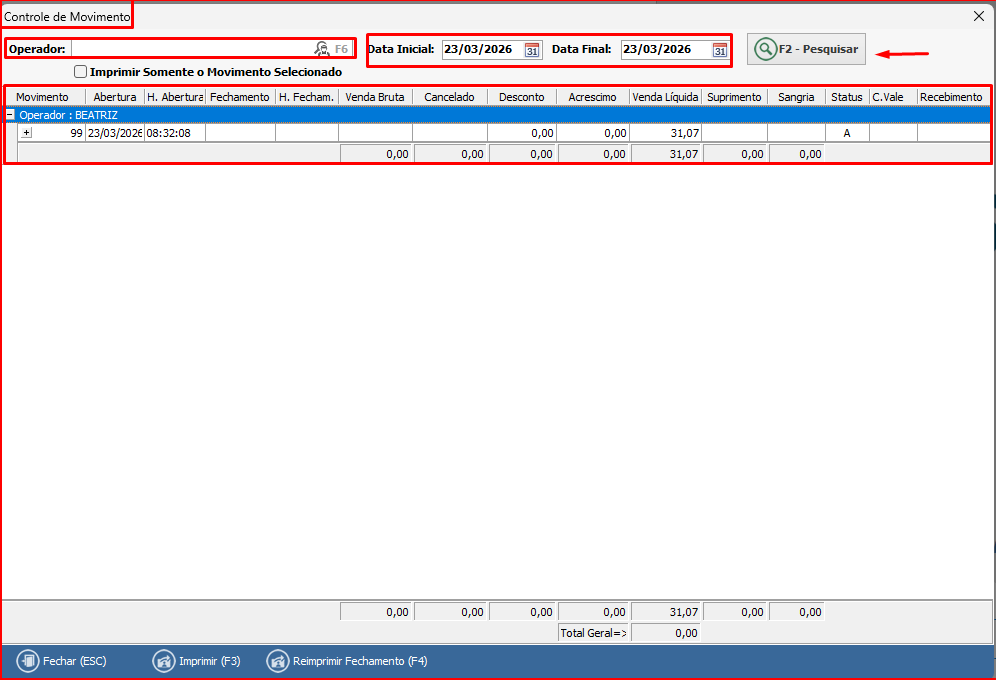Open the Data Inicial calendar picker
The height and width of the screenshot is (680, 996).
click(532, 50)
